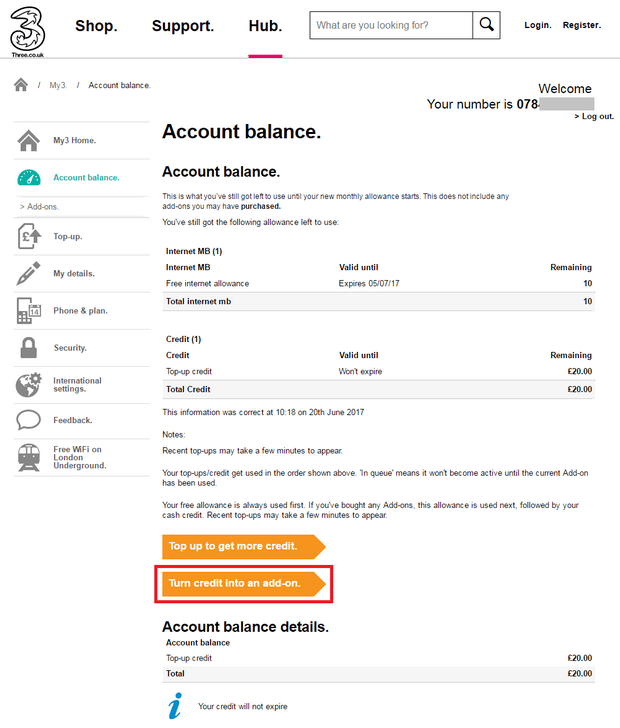Open the Shop menu

[x=96, y=26]
